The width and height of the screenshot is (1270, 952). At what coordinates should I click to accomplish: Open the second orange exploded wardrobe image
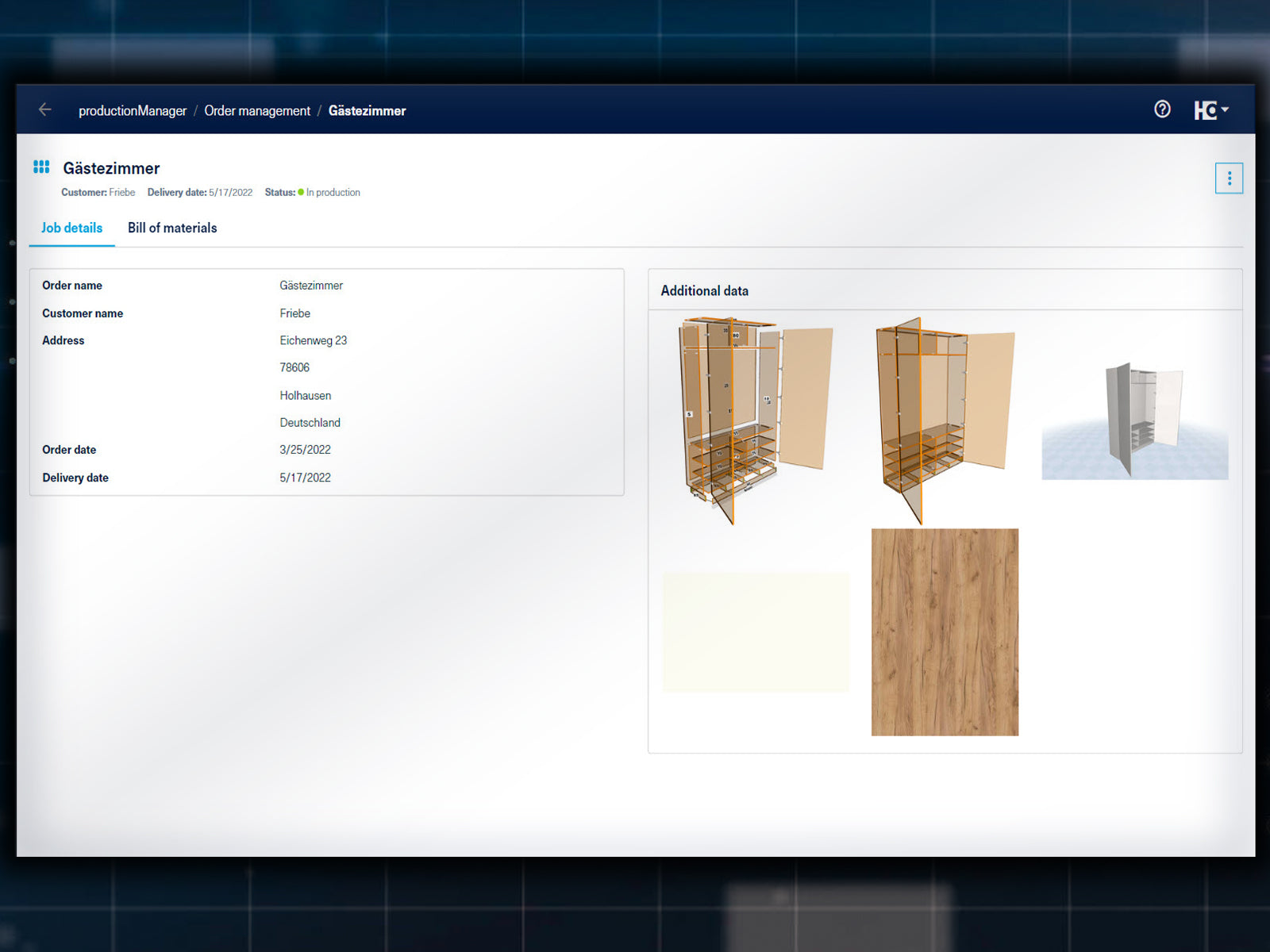point(945,419)
